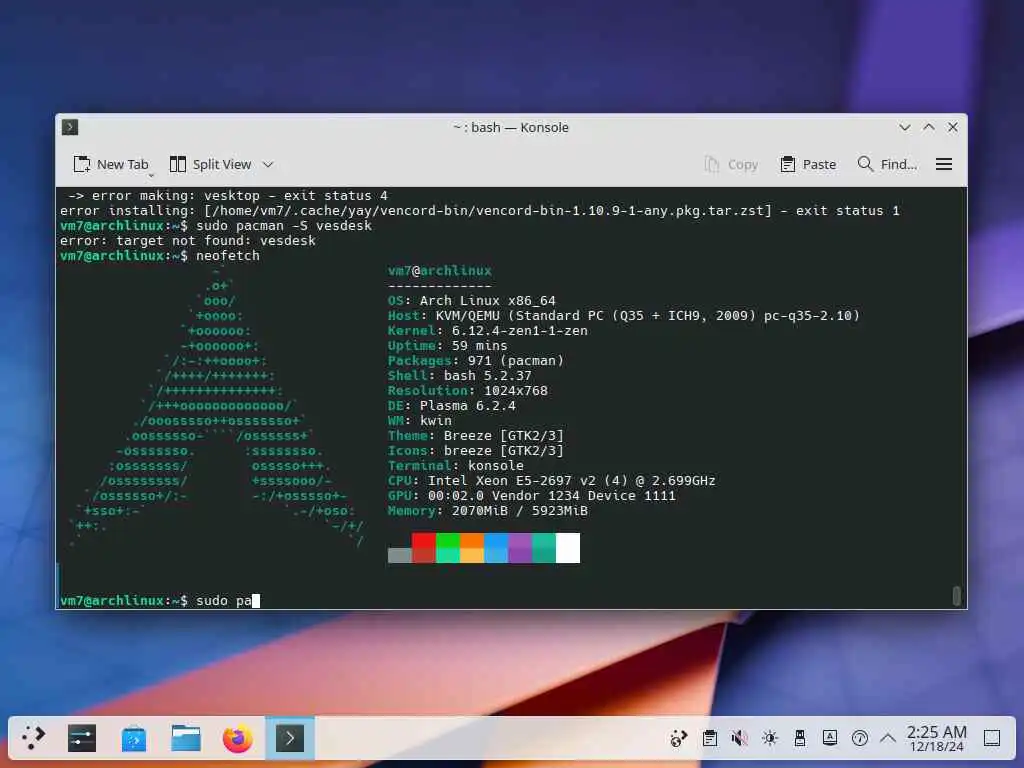Maximize the Konsole window
This screenshot has width=1024, height=768.
(929, 127)
